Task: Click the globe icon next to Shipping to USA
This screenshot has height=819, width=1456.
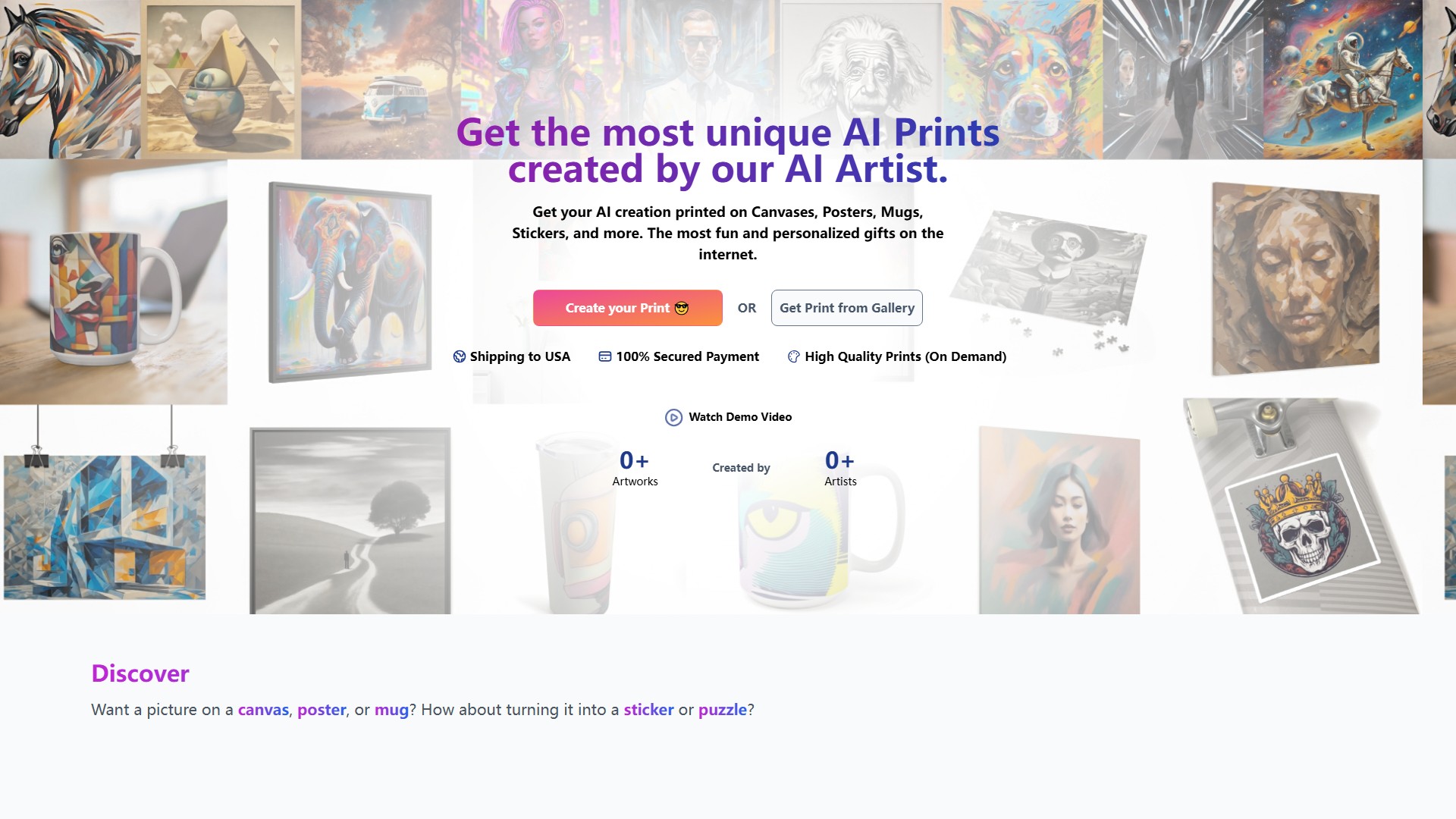Action: 460,356
